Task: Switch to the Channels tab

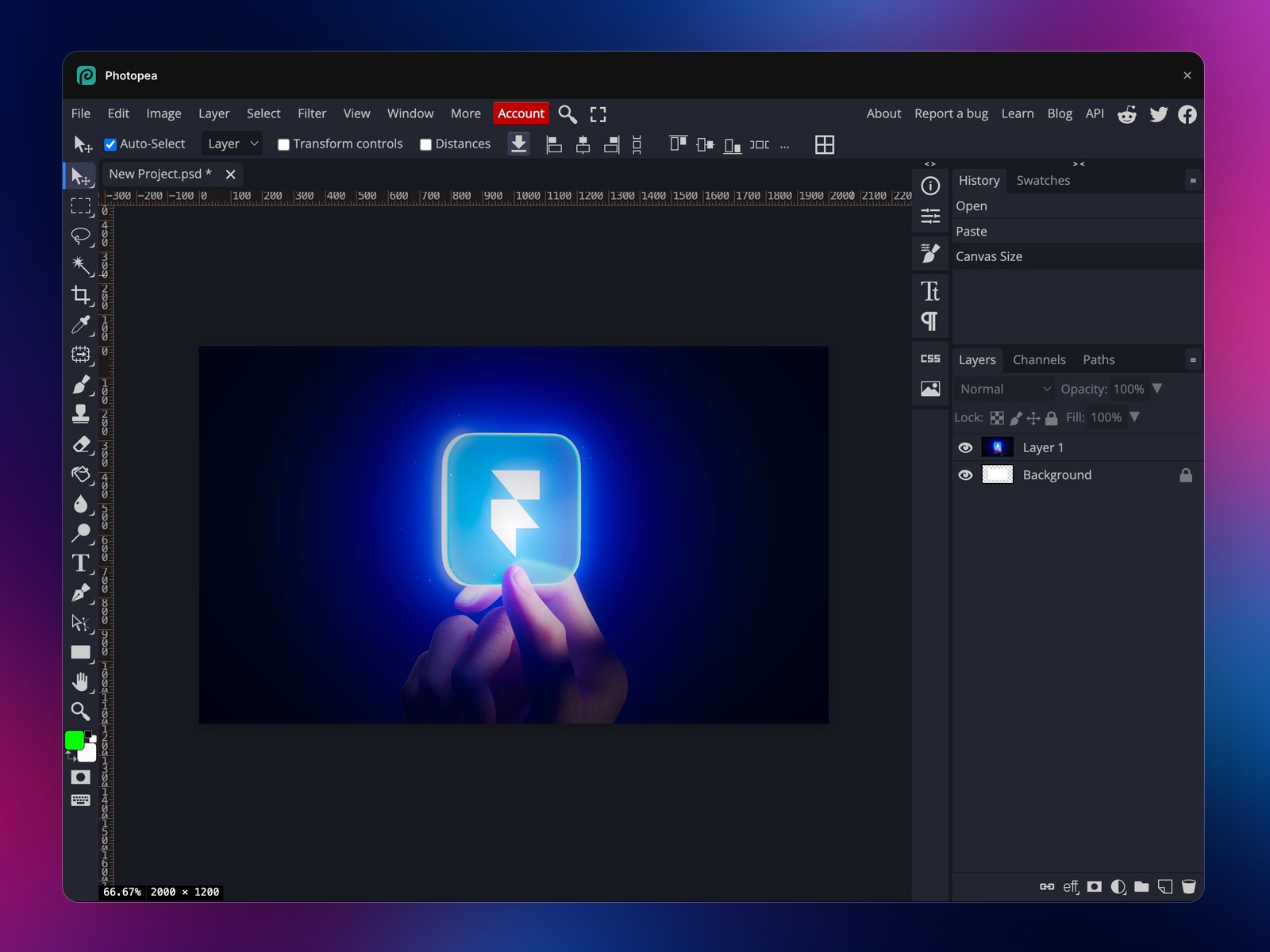Action: point(1039,359)
